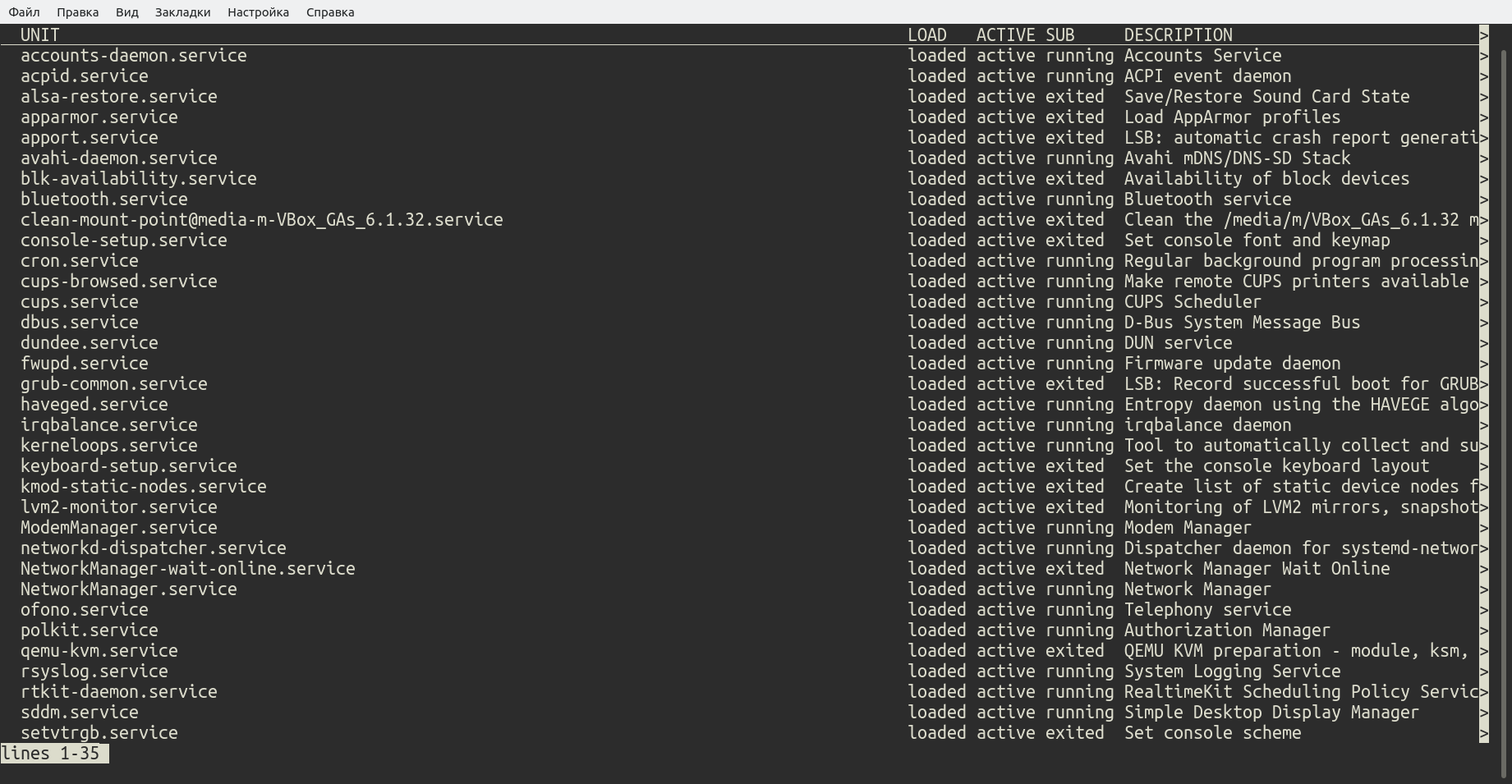Image resolution: width=1512 pixels, height=784 pixels.
Task: Open the Файл menu
Action: [24, 12]
